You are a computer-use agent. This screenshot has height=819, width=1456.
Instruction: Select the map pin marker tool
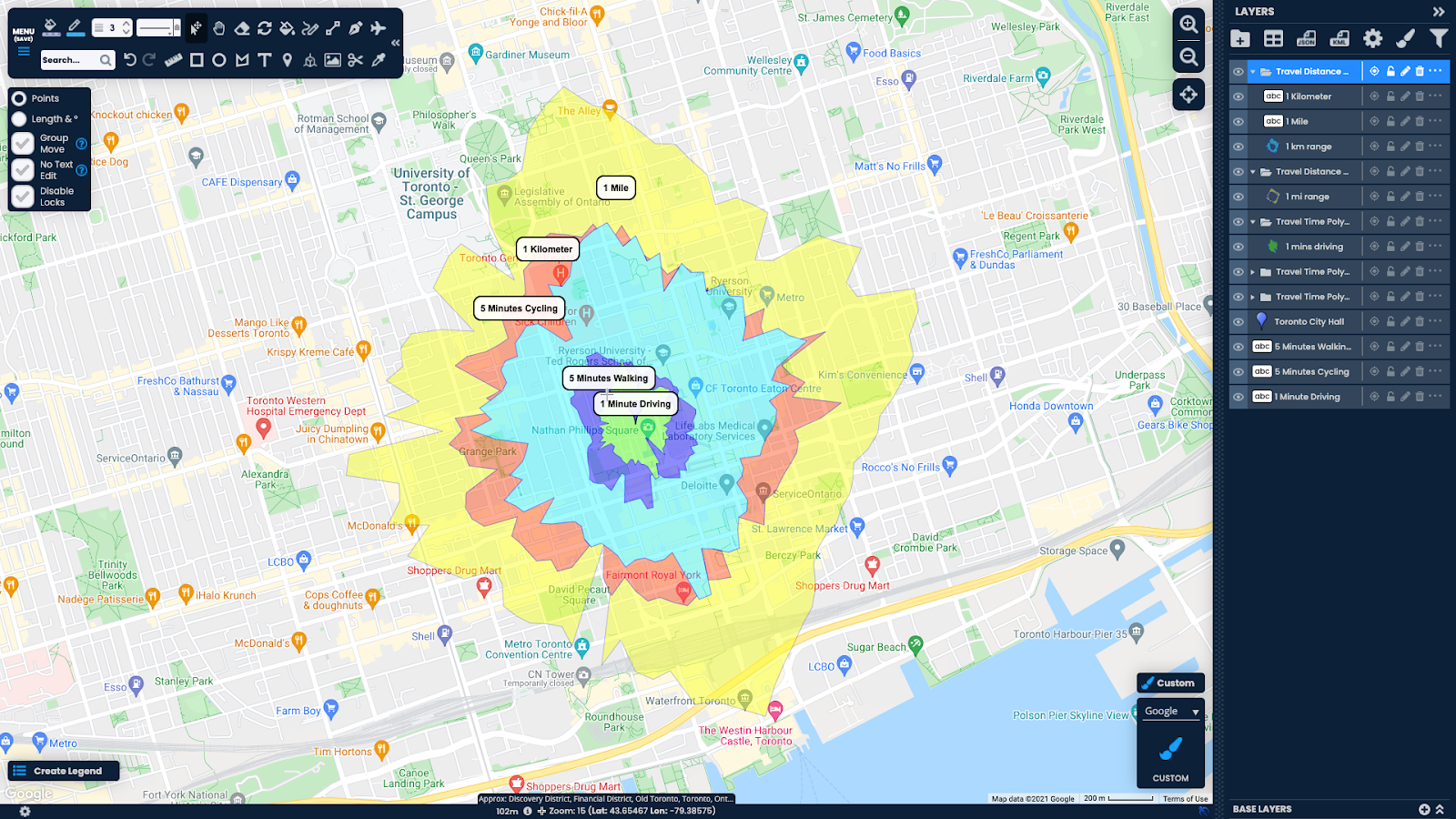click(x=288, y=60)
